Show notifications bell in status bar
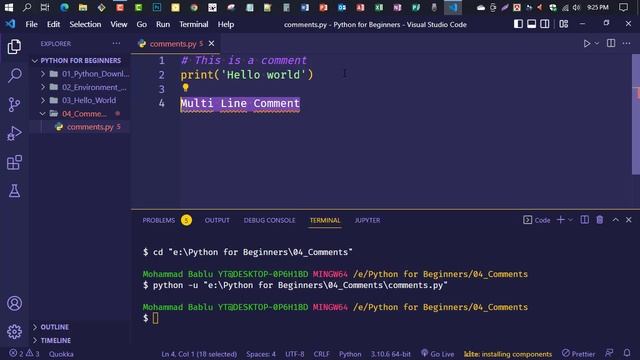This screenshot has height=360, width=640. (x=627, y=353)
